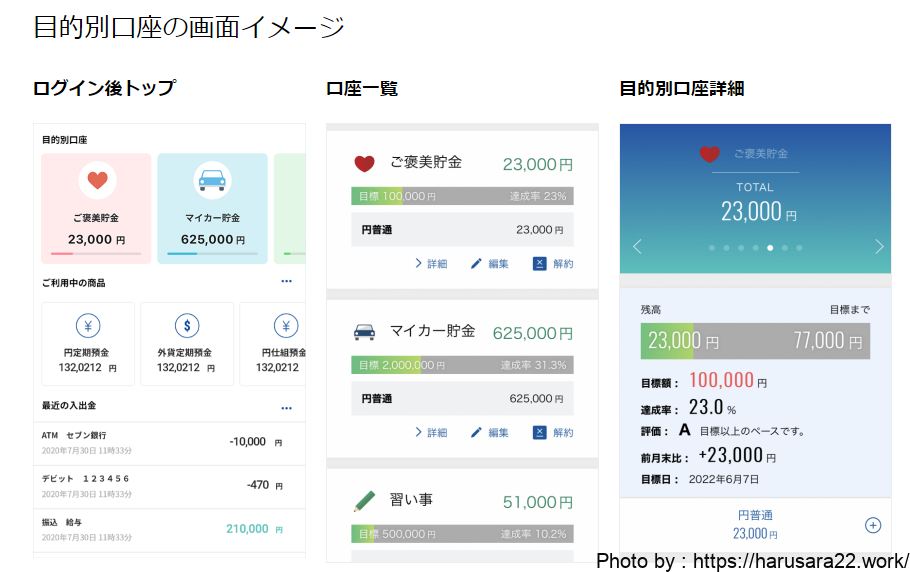
Task: Click the heart icon on ご褒美貯金 card
Action: click(97, 181)
